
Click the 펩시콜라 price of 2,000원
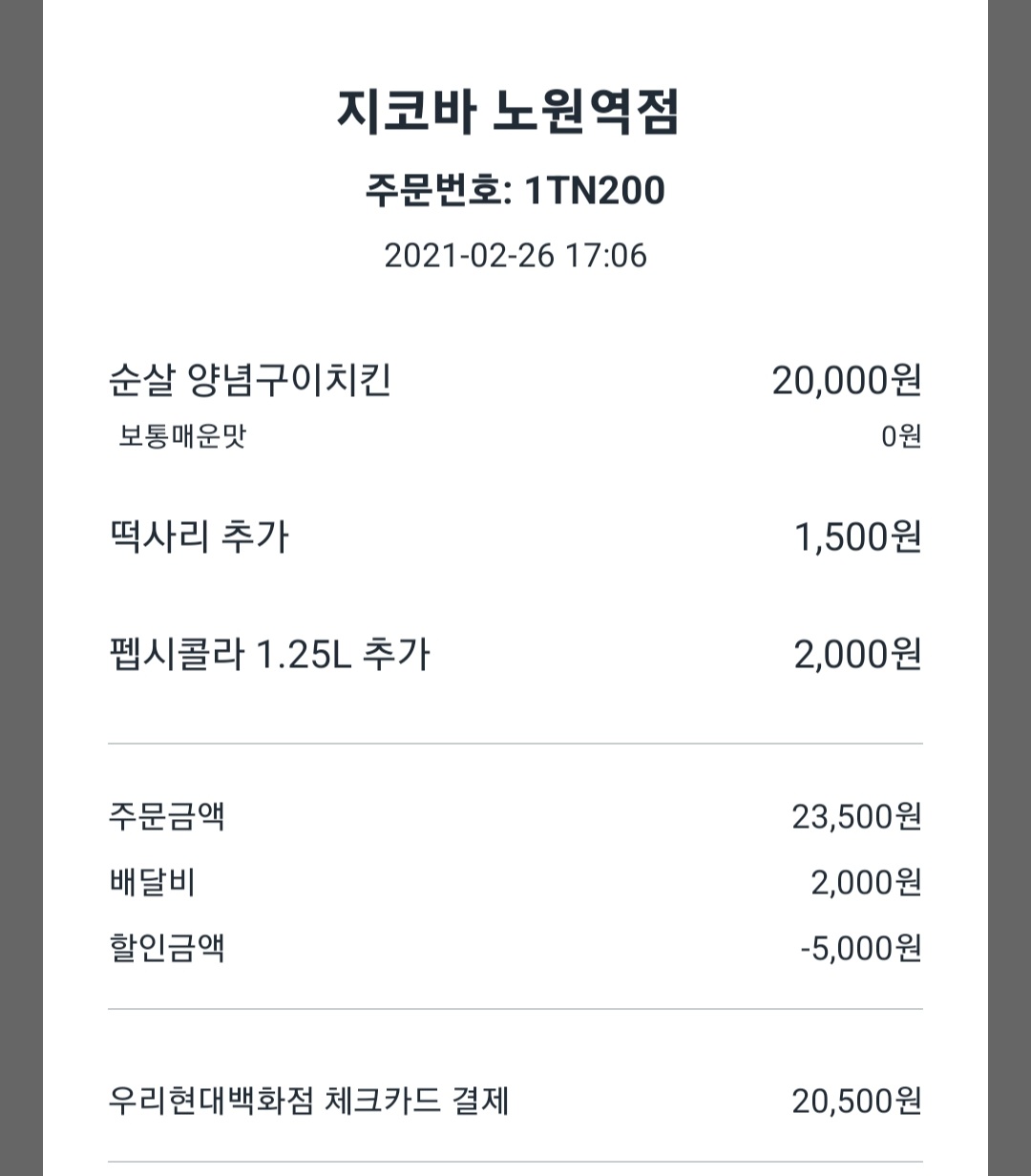tap(857, 656)
